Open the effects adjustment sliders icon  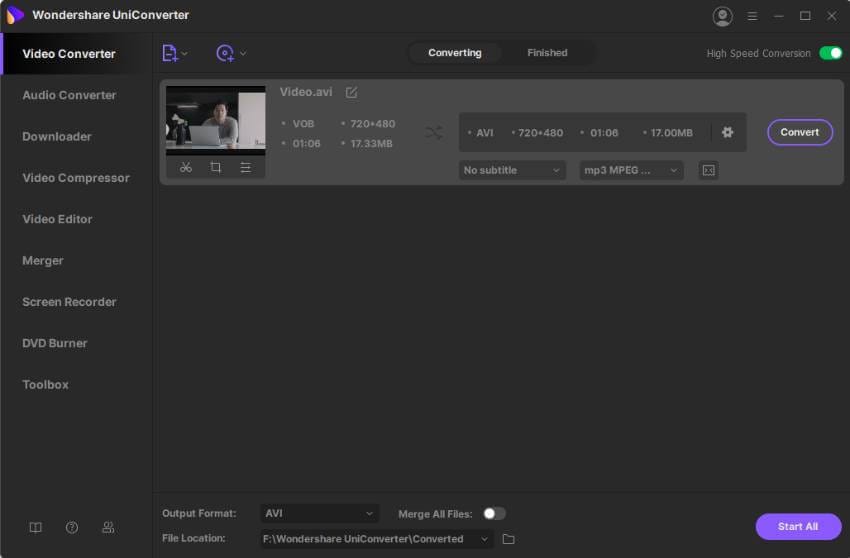(246, 168)
